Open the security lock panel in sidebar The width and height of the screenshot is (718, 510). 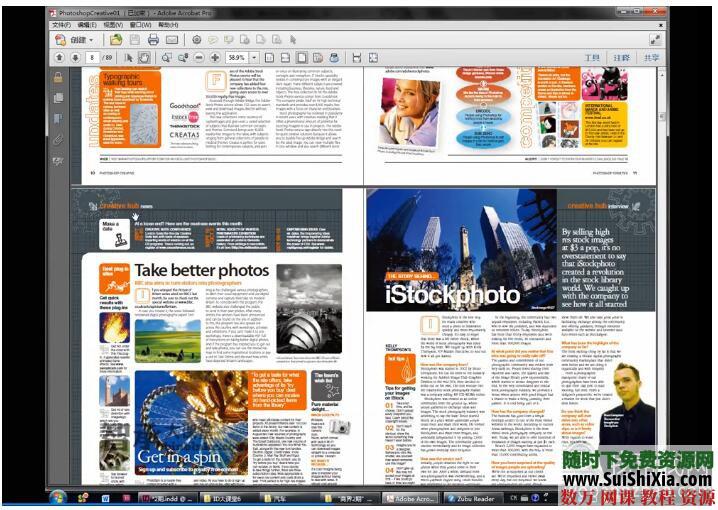tap(58, 78)
